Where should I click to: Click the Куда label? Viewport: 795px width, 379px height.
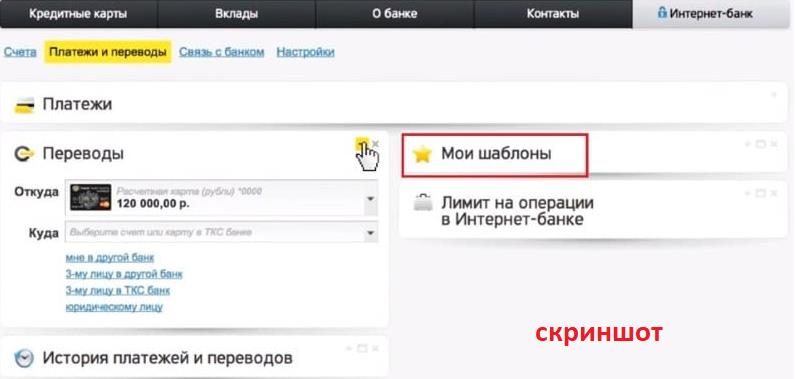(x=44, y=234)
